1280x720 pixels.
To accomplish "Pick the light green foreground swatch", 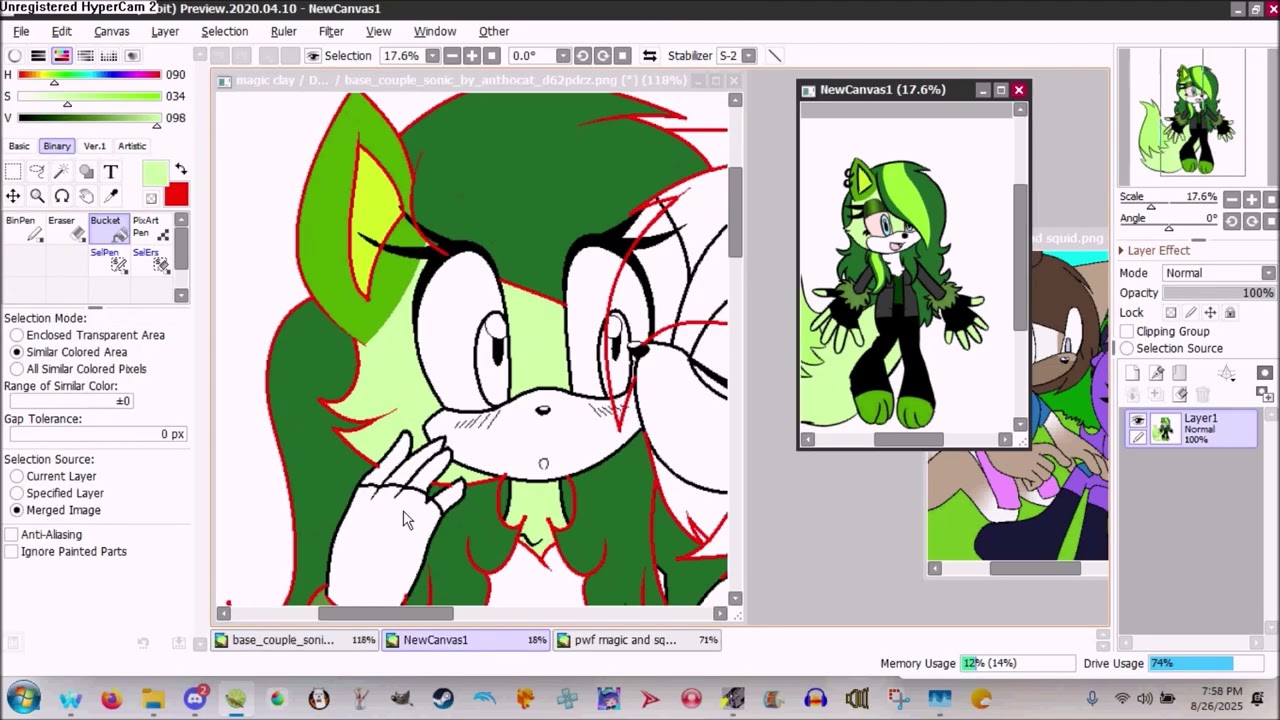I will coord(155,174).
